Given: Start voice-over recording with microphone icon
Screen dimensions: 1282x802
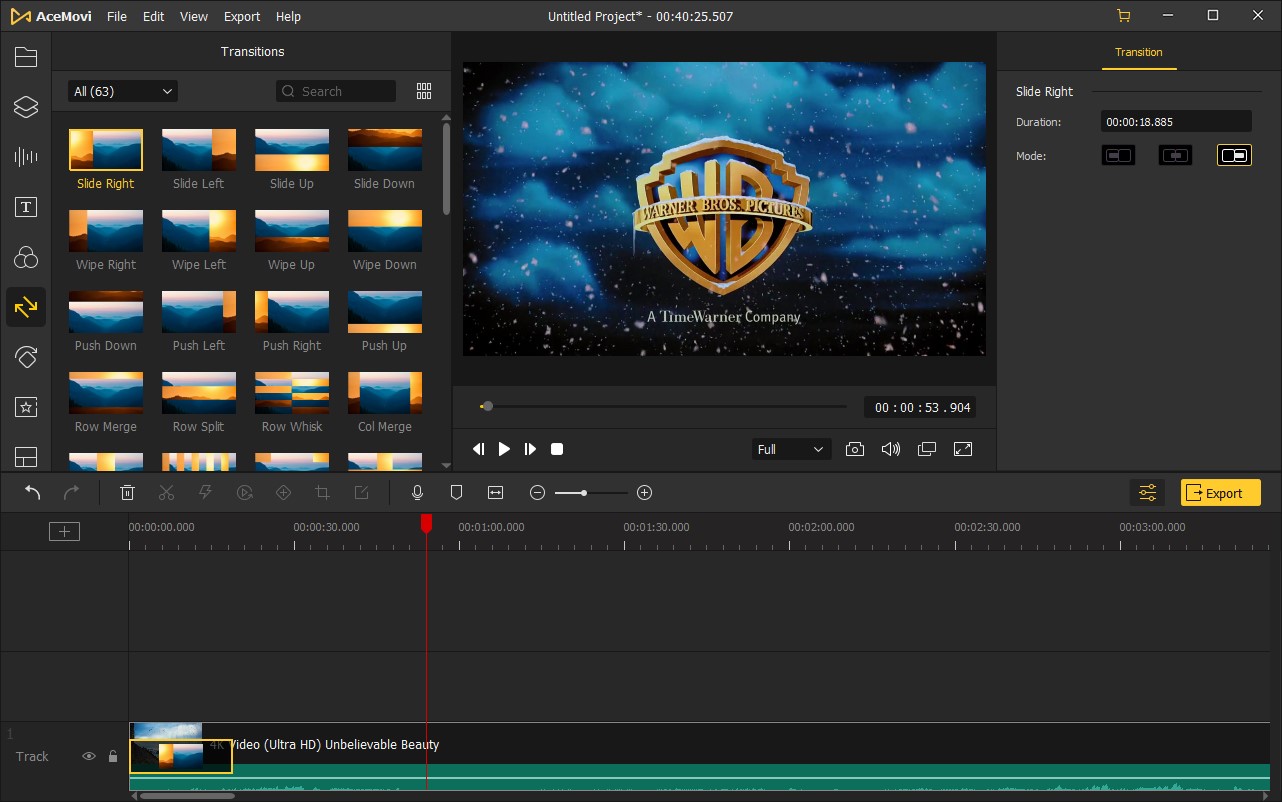Looking at the screenshot, I should click(x=418, y=493).
